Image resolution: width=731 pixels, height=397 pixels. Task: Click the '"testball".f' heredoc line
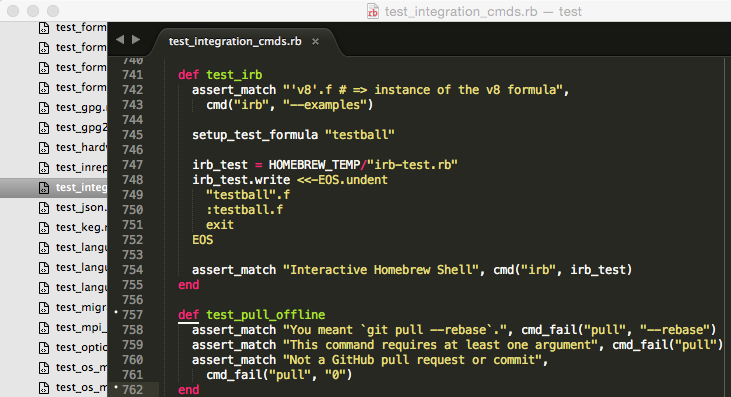coord(248,195)
